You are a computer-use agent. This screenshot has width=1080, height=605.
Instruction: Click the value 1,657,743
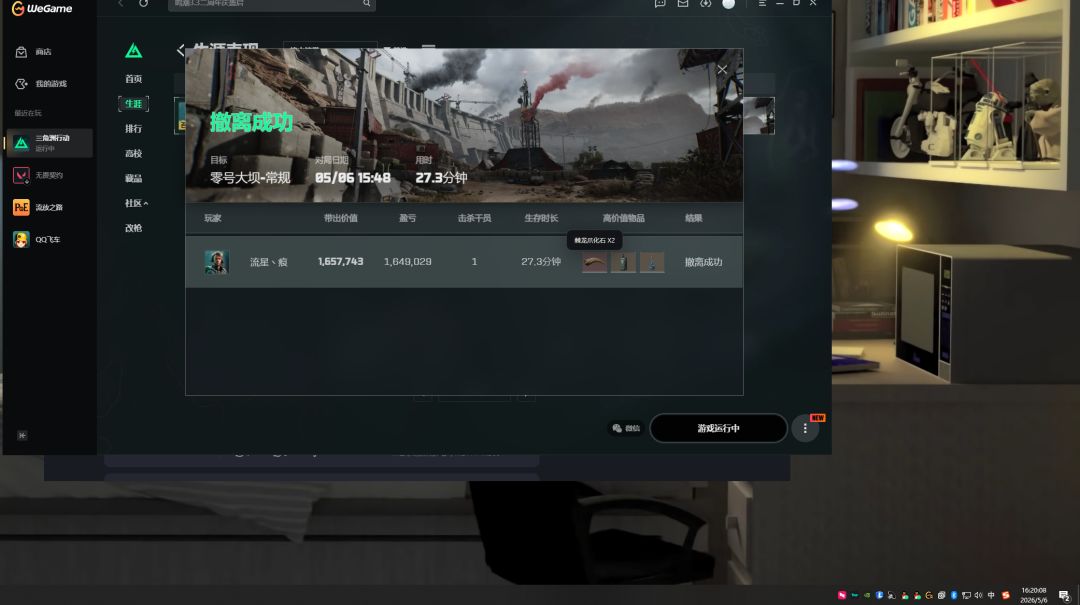click(341, 262)
